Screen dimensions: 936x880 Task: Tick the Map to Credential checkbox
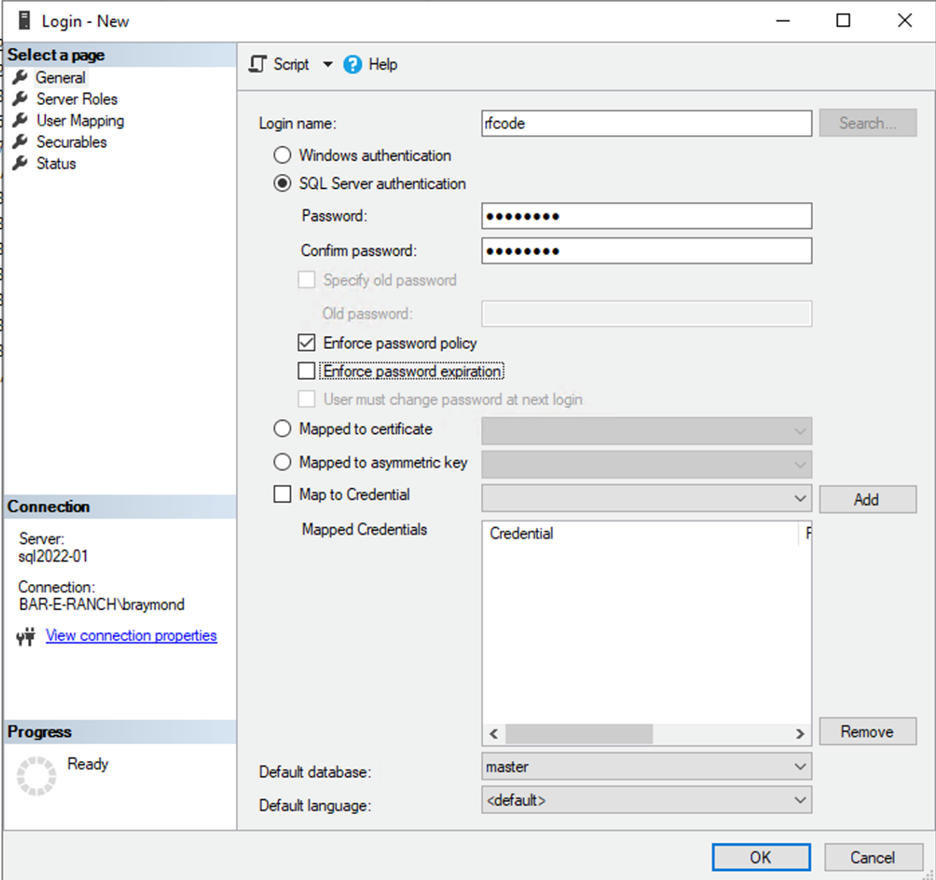click(283, 494)
